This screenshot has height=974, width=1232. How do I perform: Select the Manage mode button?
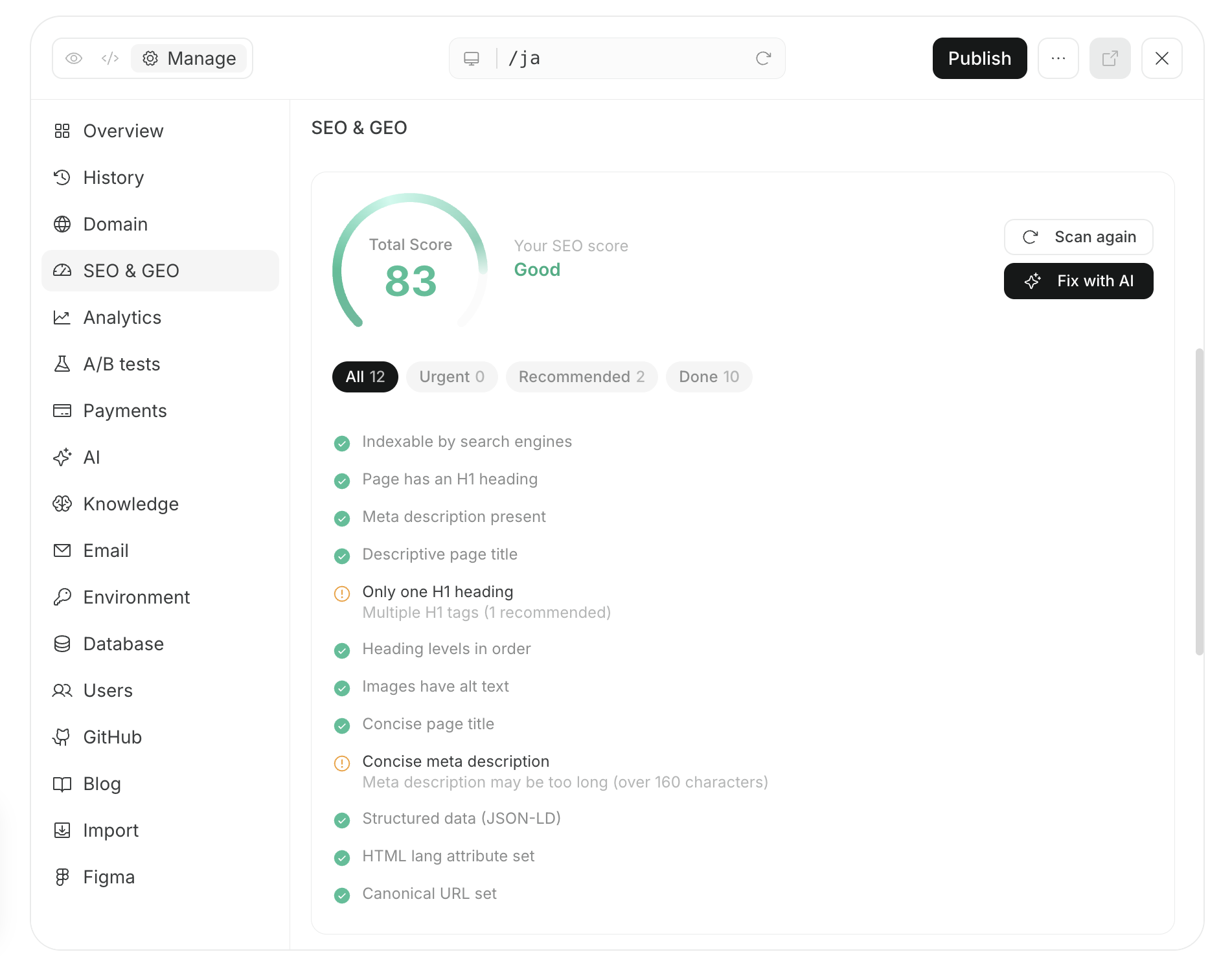point(189,58)
